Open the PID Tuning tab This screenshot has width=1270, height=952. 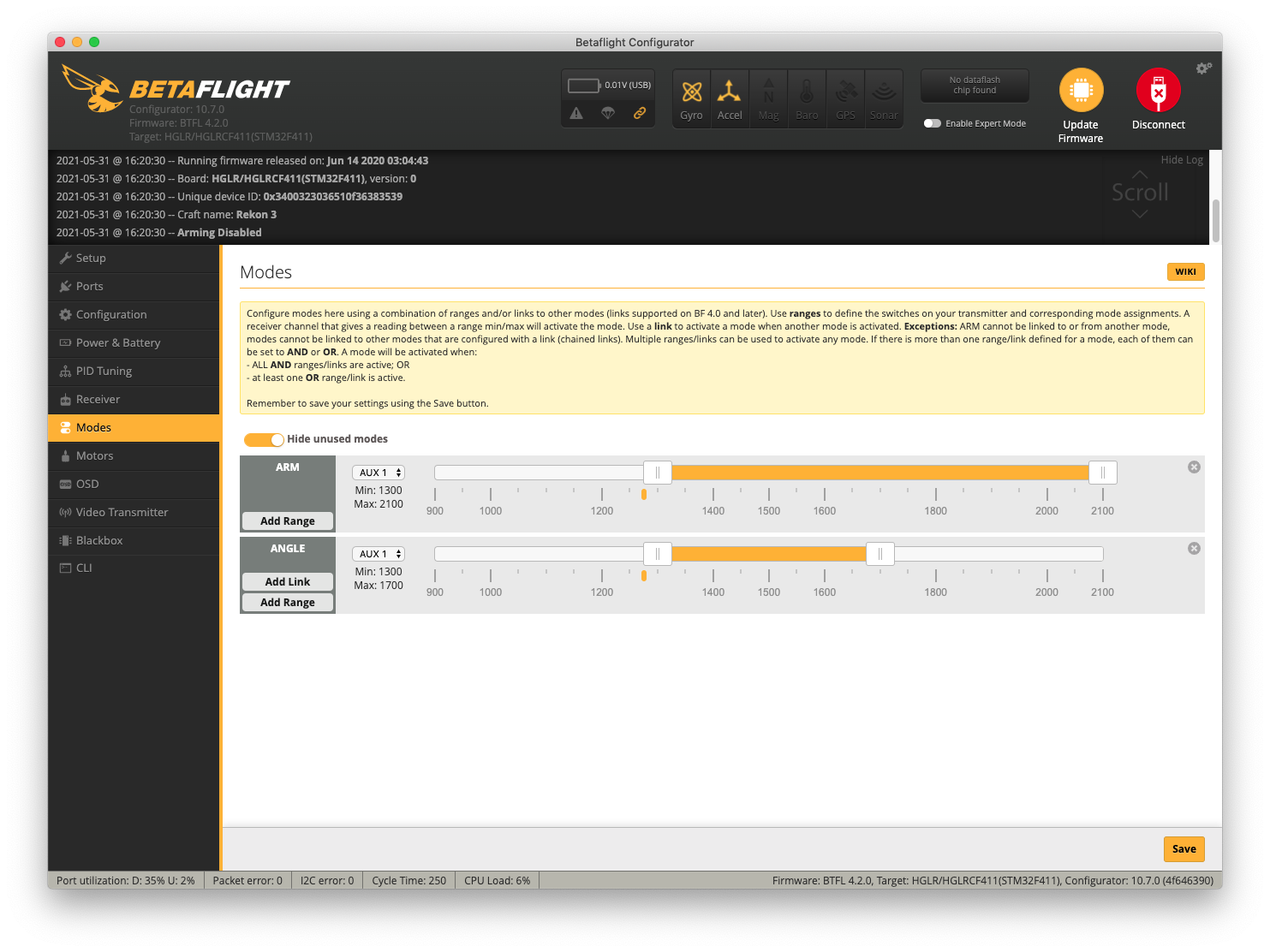pyautogui.click(x=134, y=372)
